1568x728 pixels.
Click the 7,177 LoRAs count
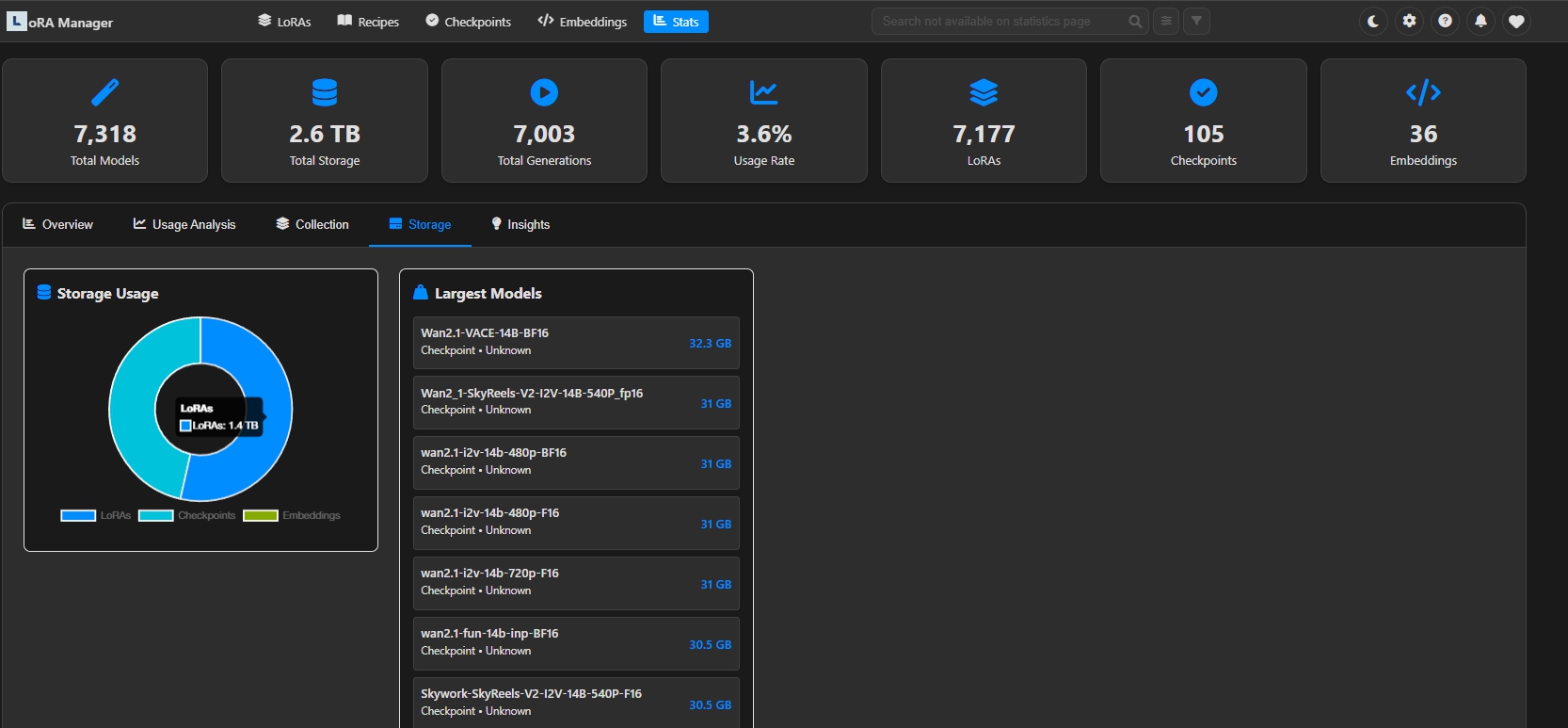(x=984, y=134)
